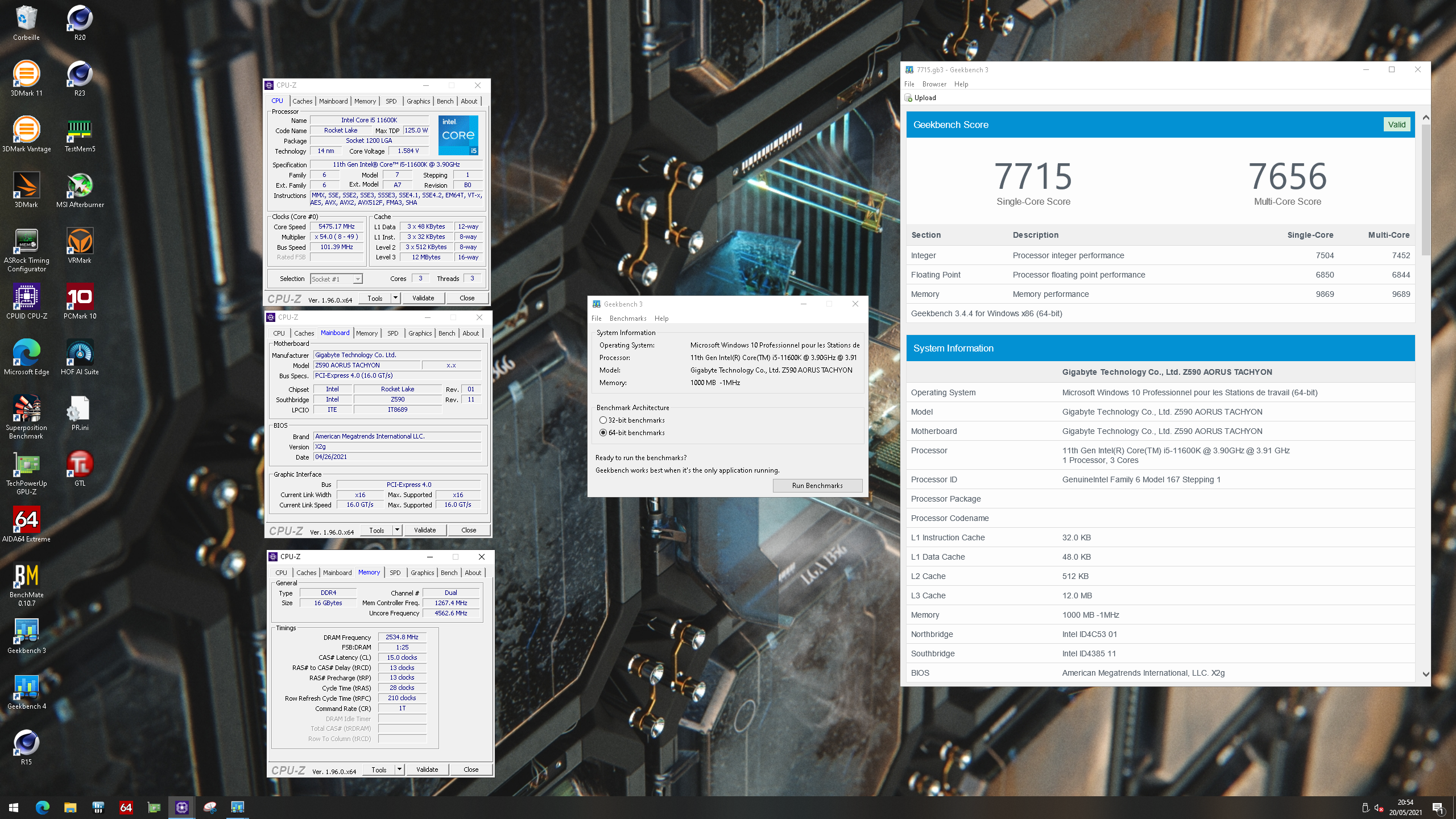Open the 3DMark desktop icon
Viewport: 1456px width, 819px height.
pos(26,190)
